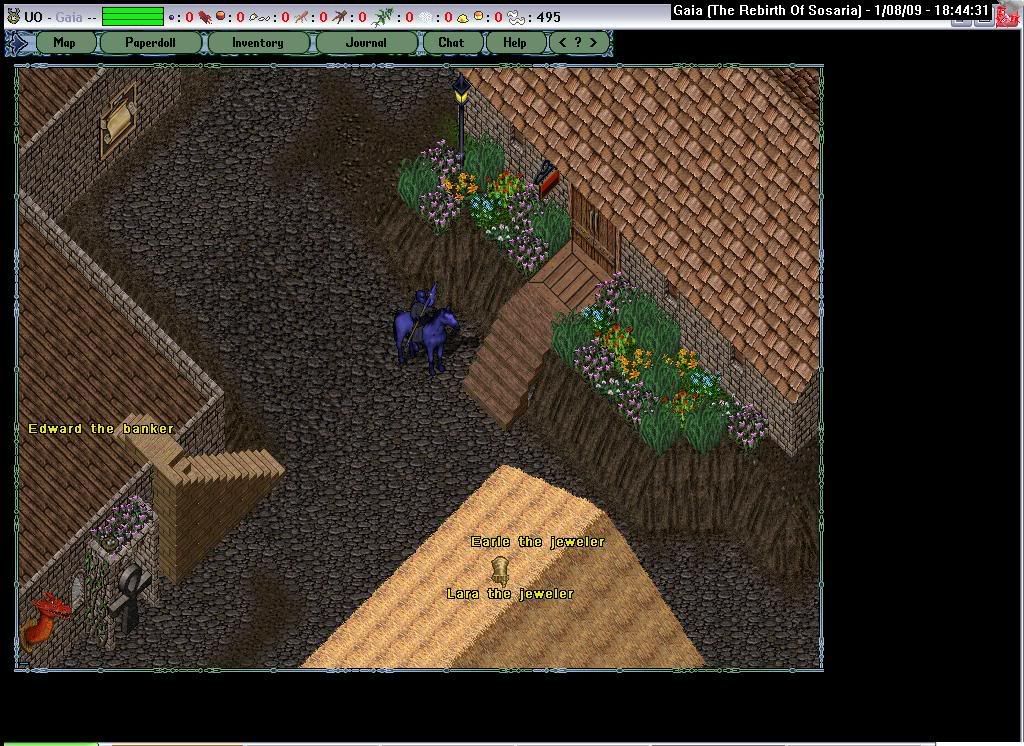This screenshot has width=1024, height=746.
Task: Click the street lamp post
Action: (x=461, y=118)
